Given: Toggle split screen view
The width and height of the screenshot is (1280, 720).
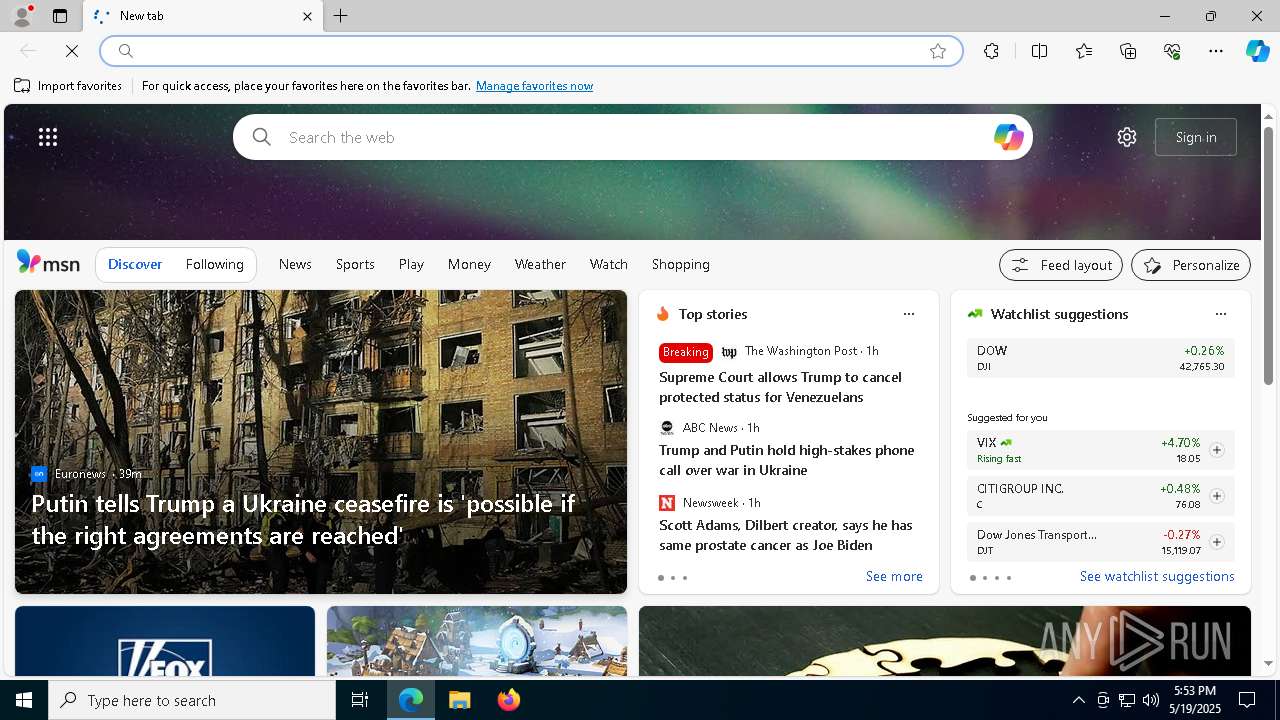Looking at the screenshot, I should 1039,51.
